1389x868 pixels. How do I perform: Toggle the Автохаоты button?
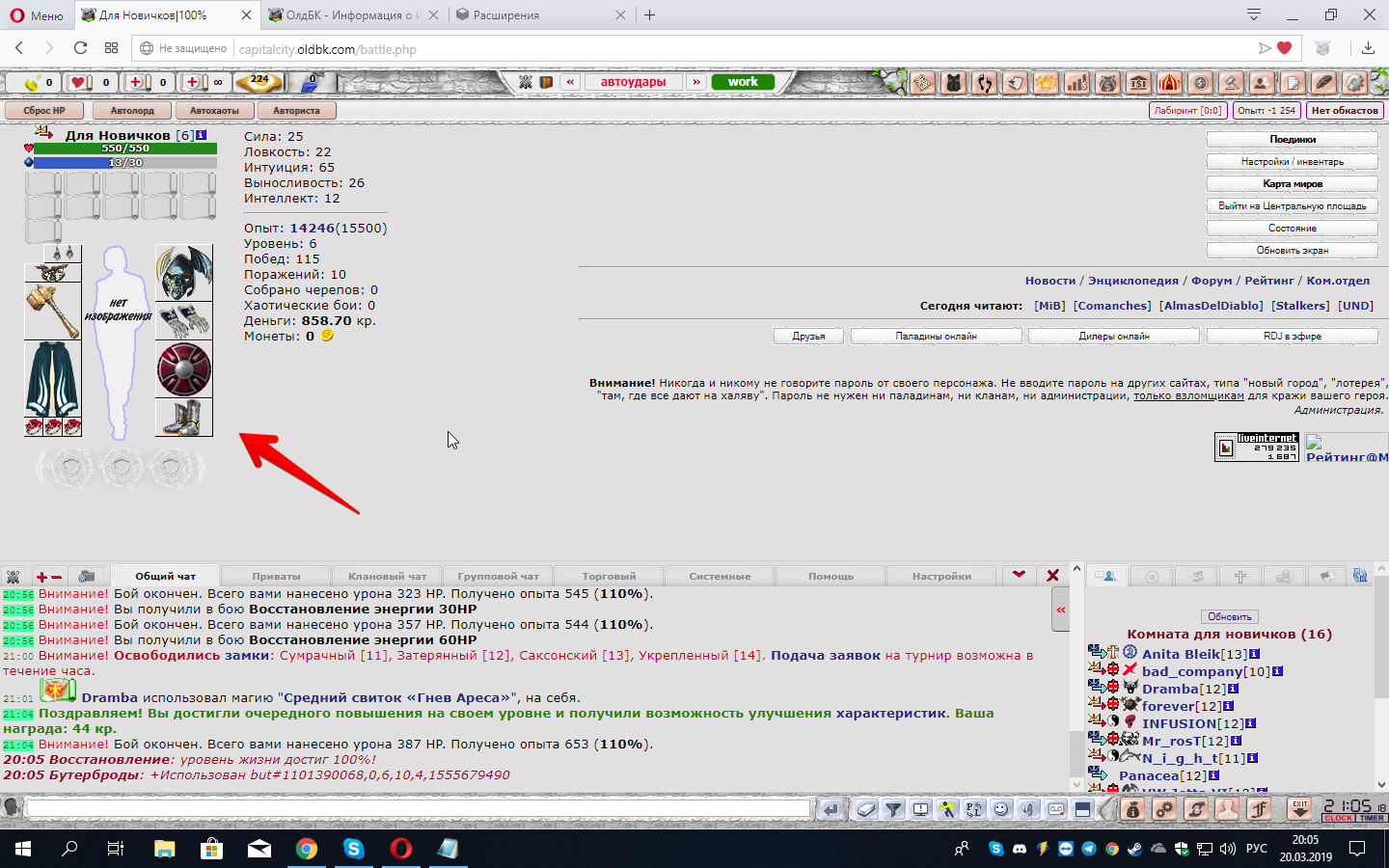(x=214, y=111)
